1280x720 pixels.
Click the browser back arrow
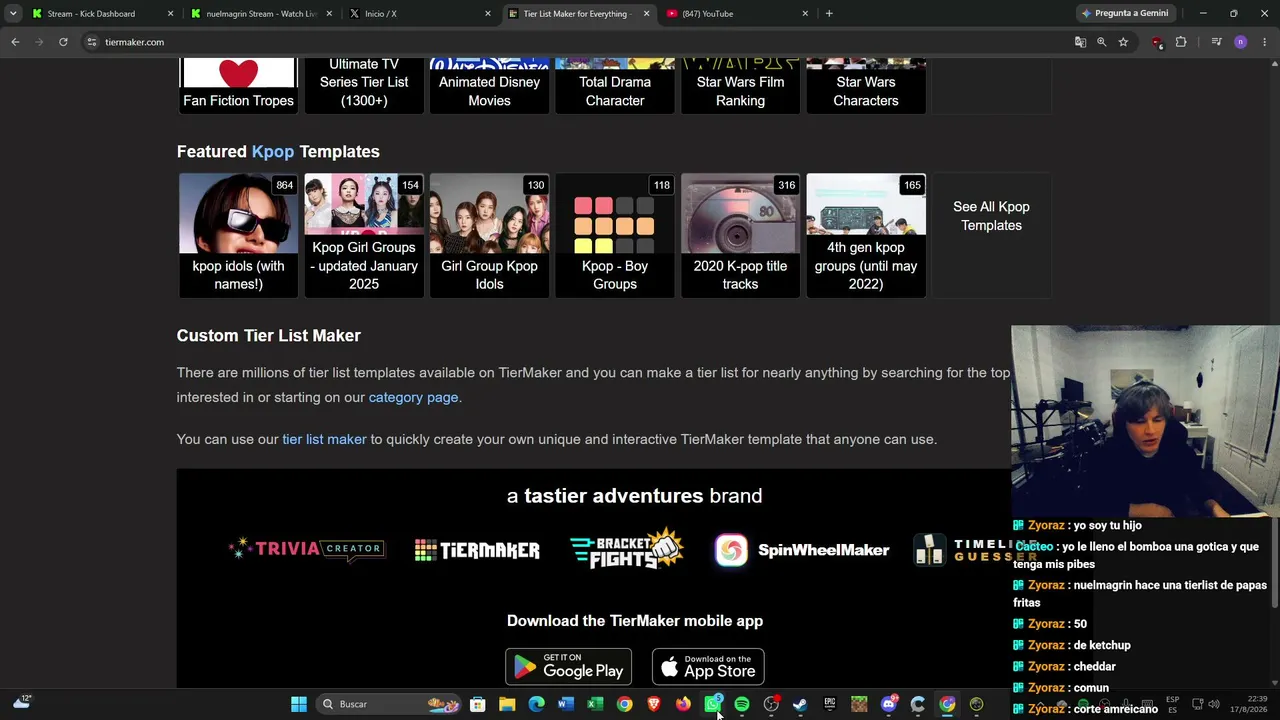[15, 42]
